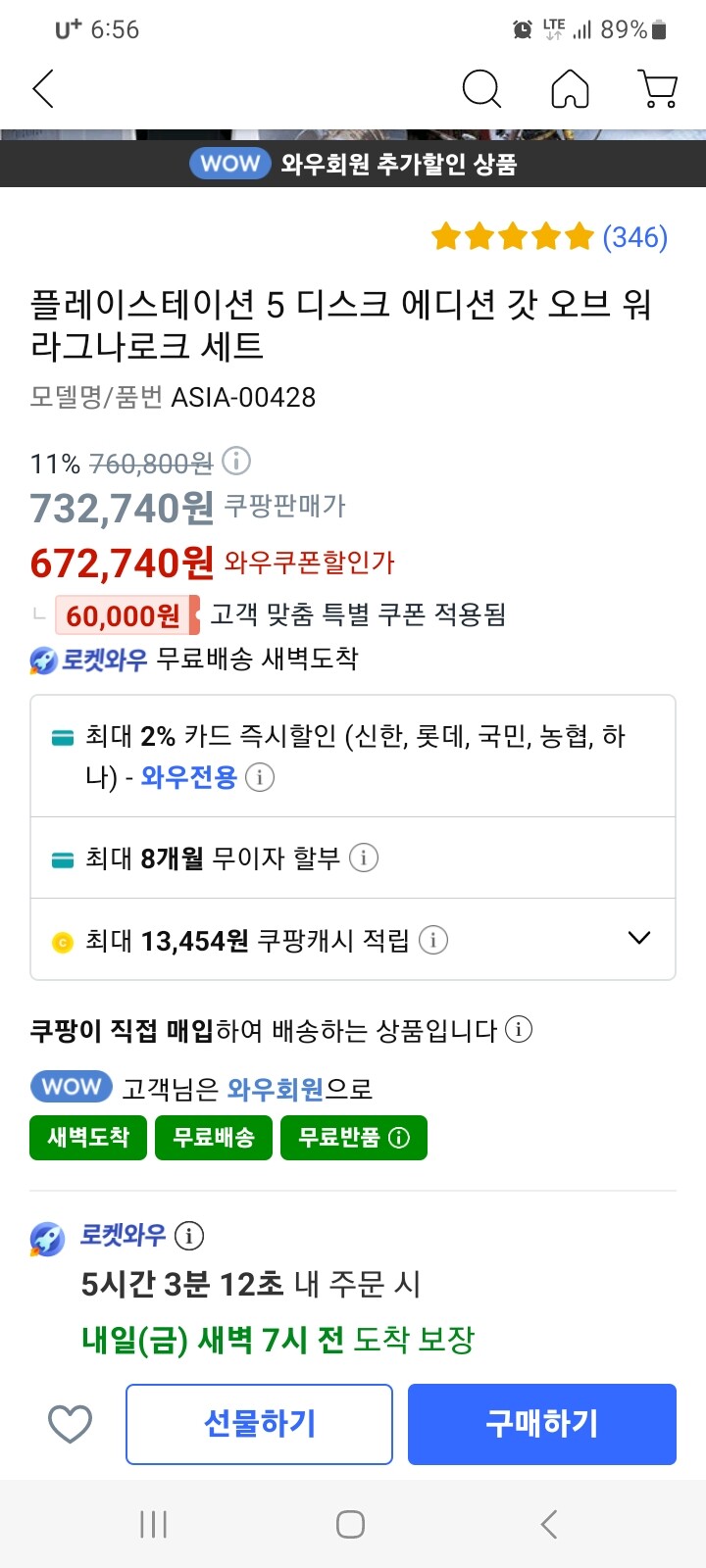Screen dimensions: 706x1568
Task: Select the 새벽도착 badge
Action: 87,1138
